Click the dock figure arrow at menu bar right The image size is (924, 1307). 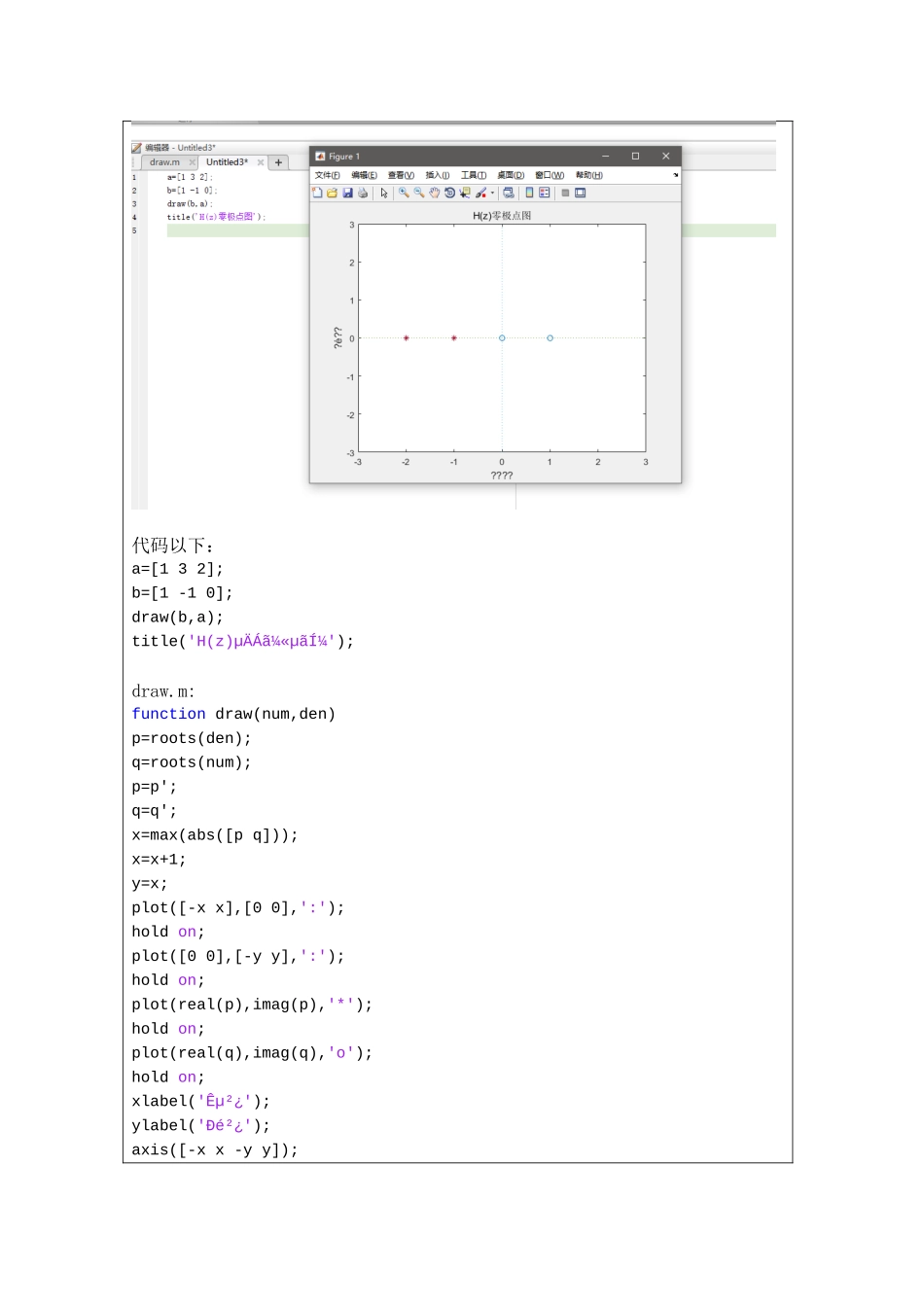click(676, 175)
